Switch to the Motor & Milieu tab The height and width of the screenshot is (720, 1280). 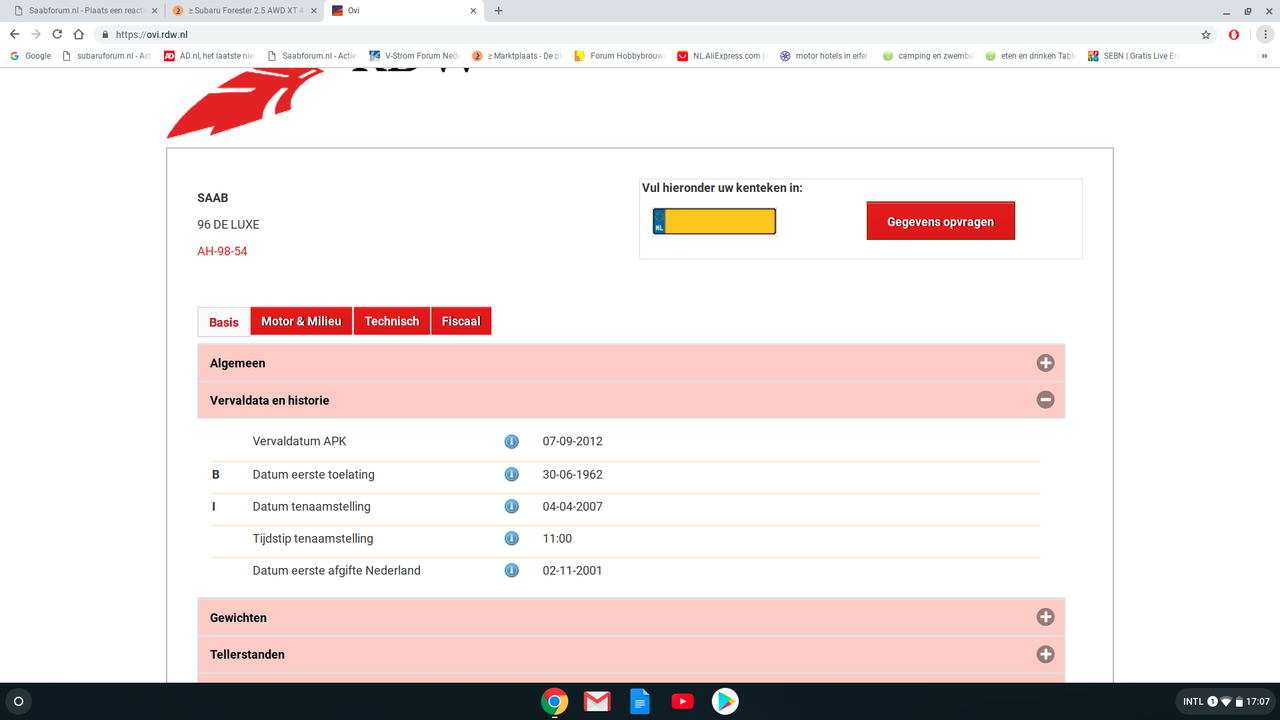[x=301, y=321]
